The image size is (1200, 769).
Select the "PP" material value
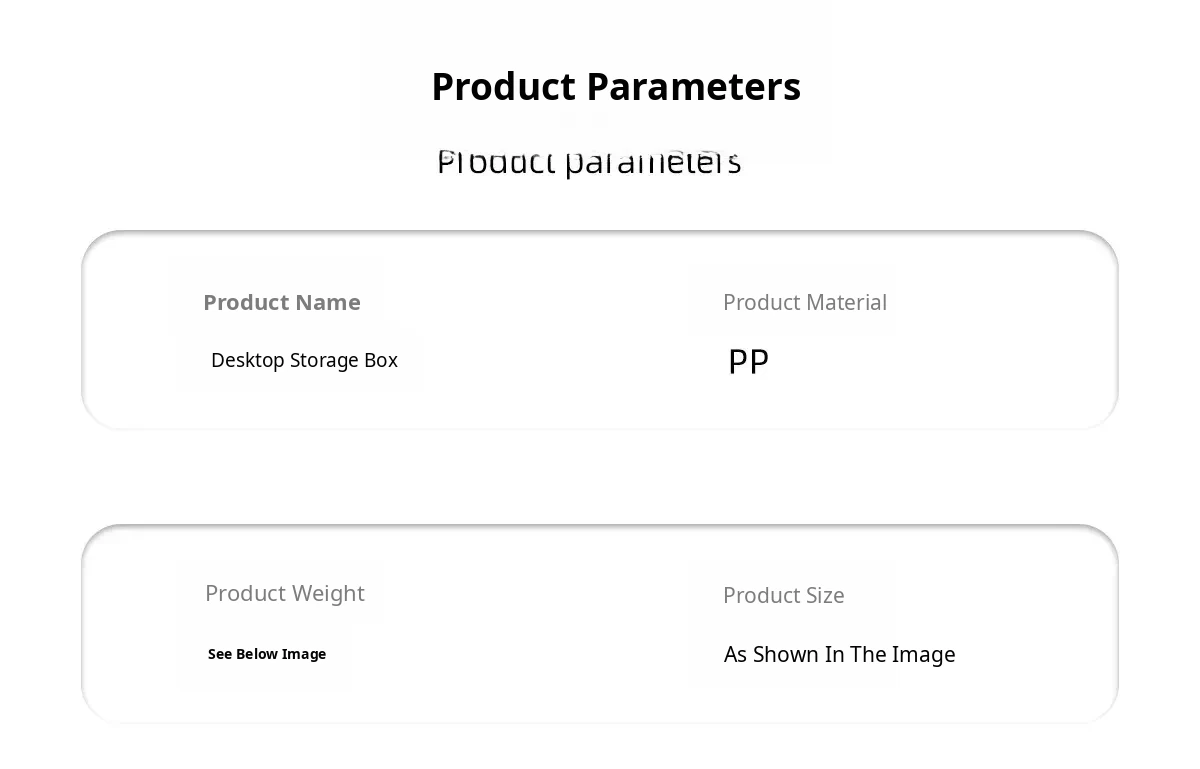(x=748, y=361)
